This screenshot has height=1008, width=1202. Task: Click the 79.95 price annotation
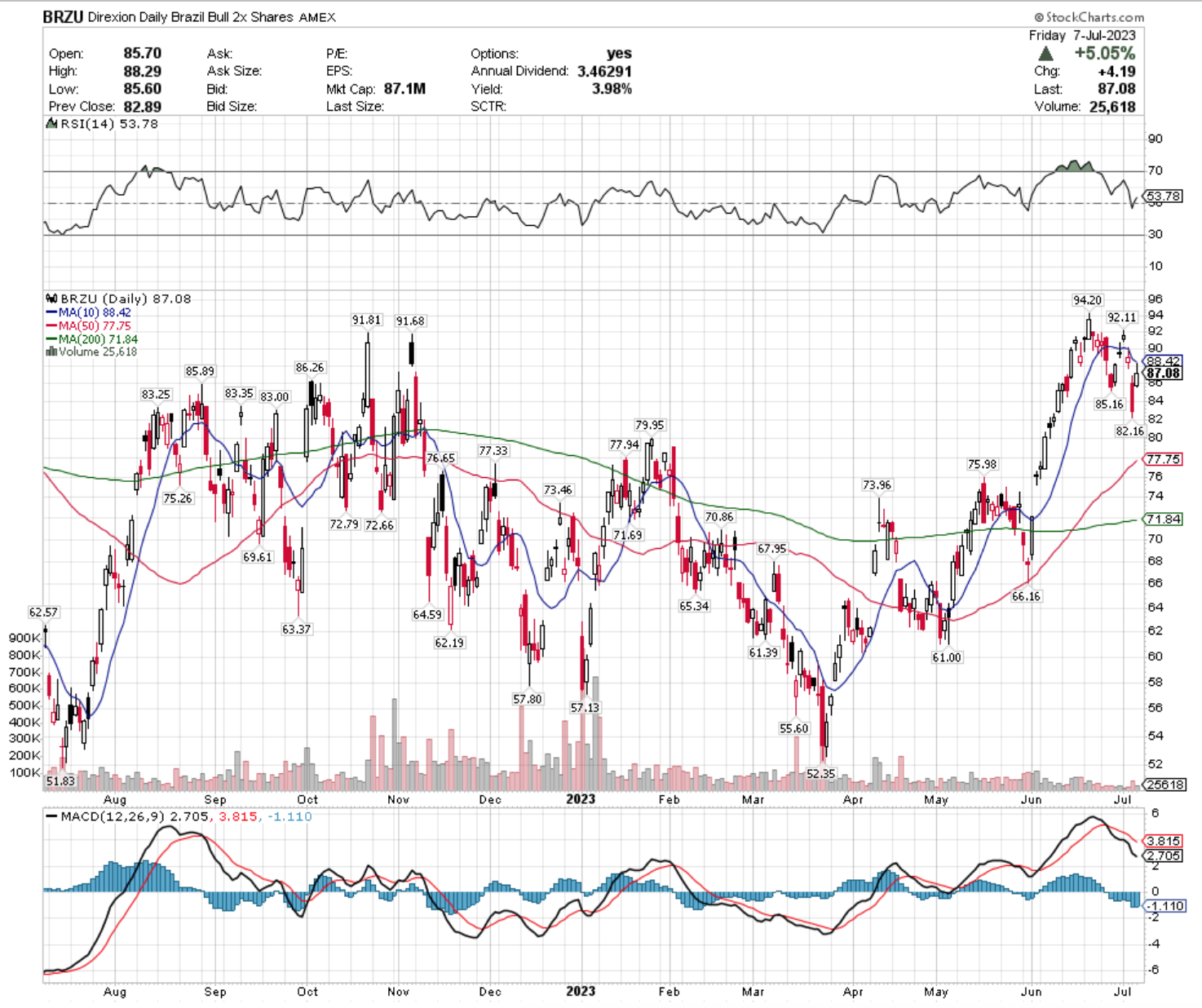(x=649, y=425)
